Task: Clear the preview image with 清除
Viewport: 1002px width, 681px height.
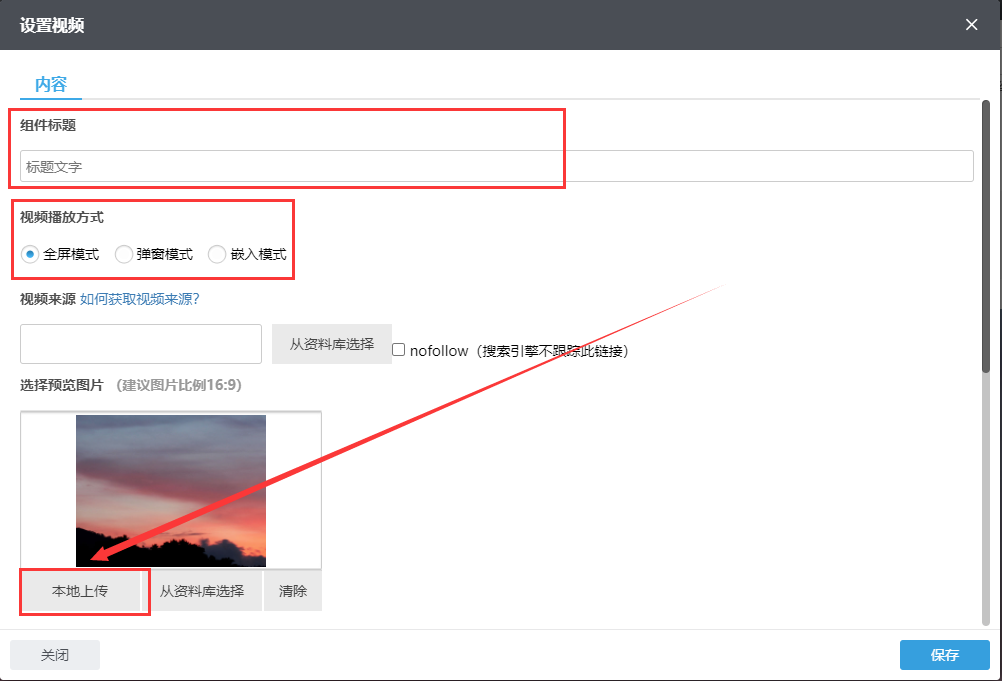Action: coord(293,591)
